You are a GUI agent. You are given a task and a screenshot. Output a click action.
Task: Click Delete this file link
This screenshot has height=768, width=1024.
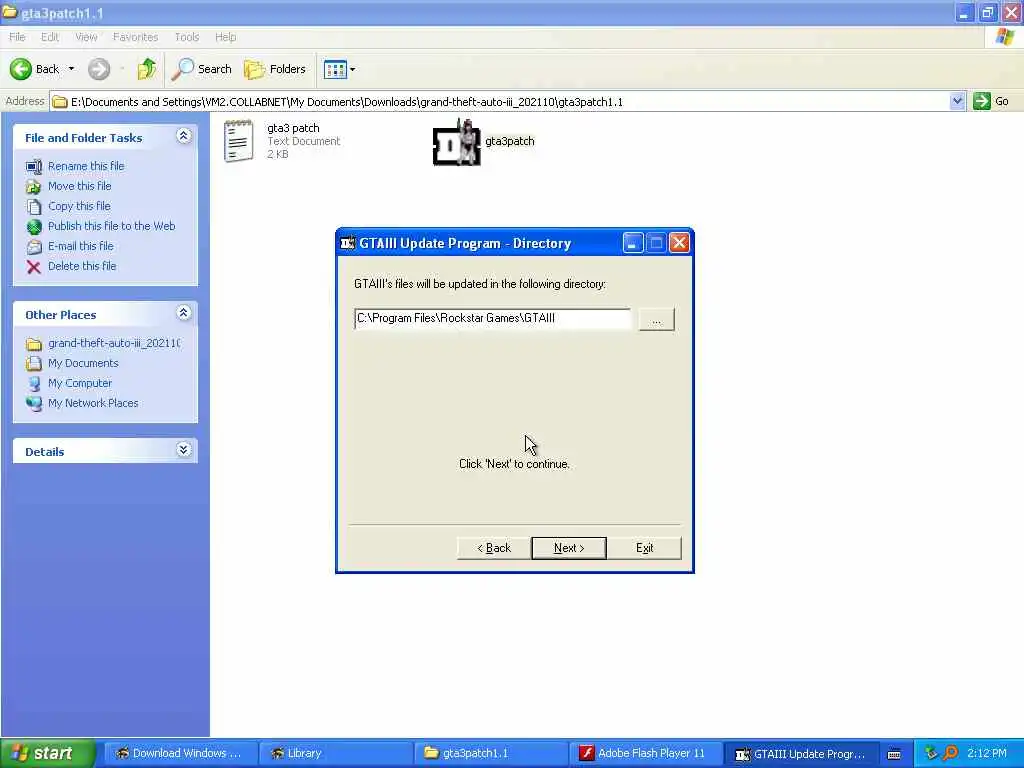[x=82, y=266]
